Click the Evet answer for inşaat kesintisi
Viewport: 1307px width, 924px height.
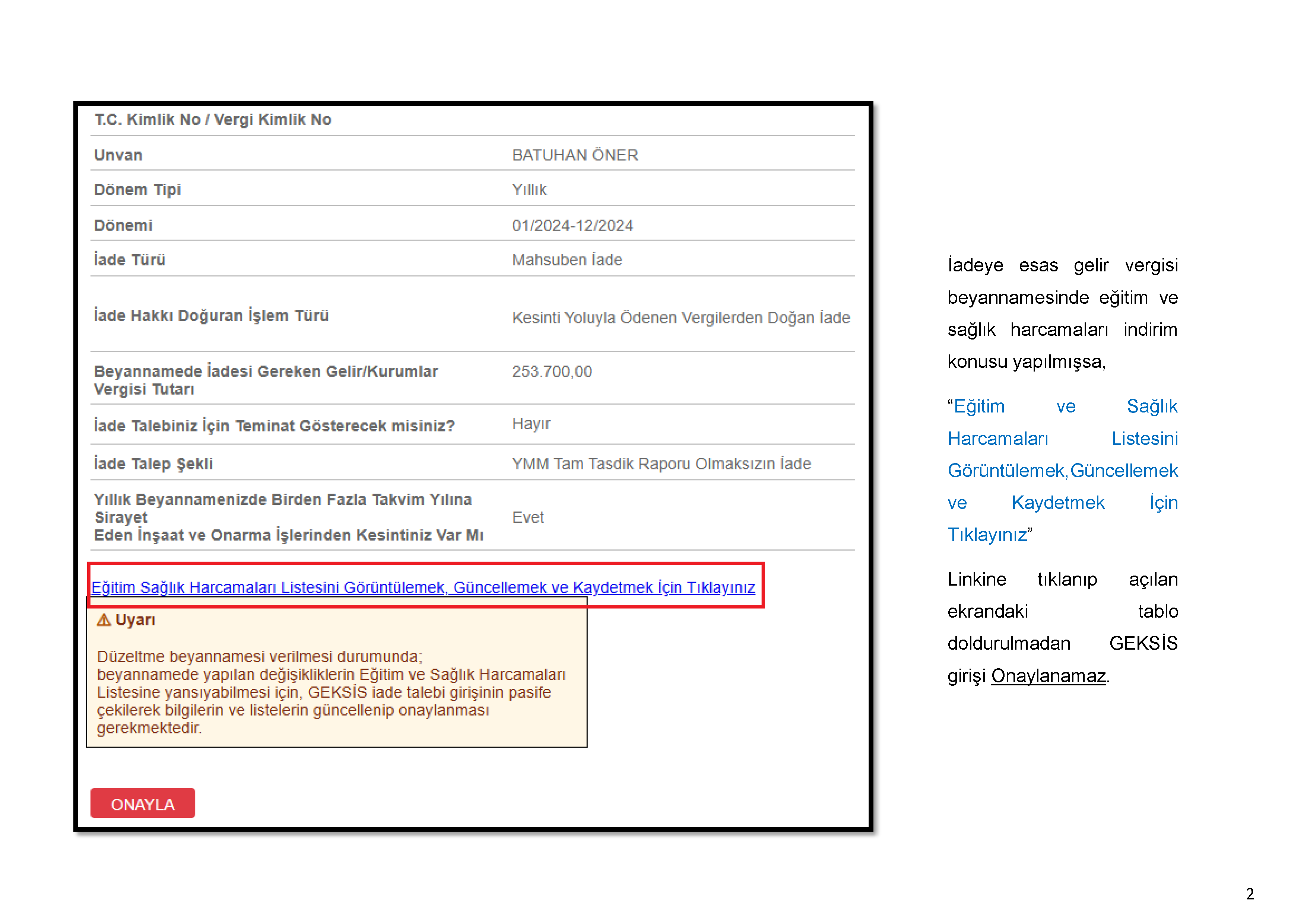[528, 517]
